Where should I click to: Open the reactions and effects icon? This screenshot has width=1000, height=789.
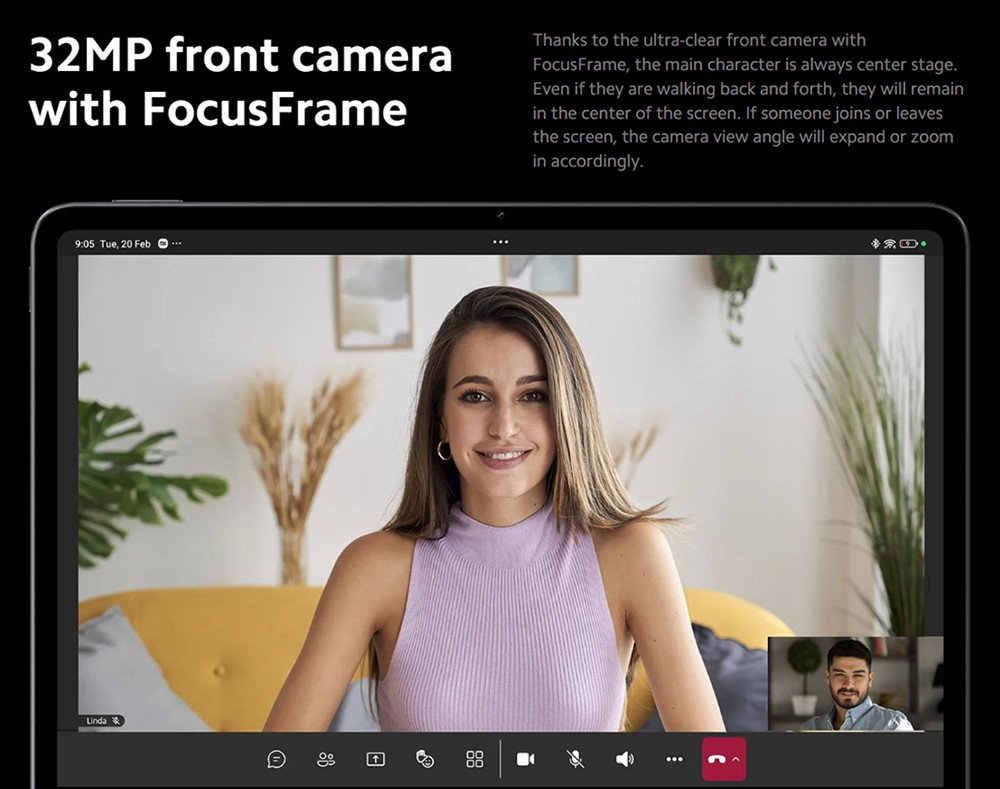(424, 758)
